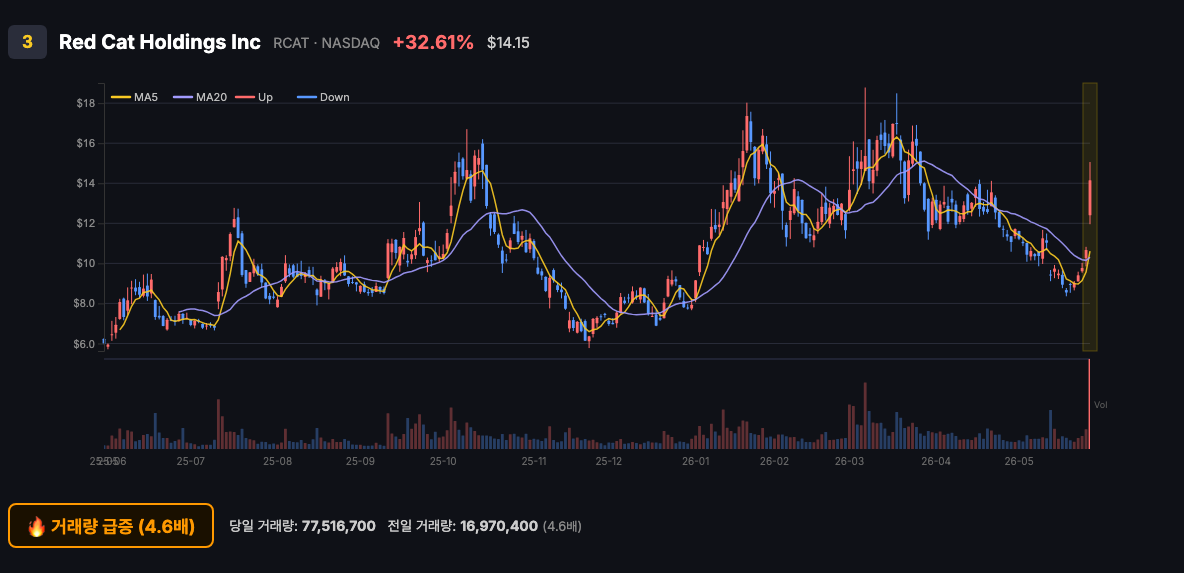Screen dimensions: 1184x573
Task: Click the $18 y-axis label
Action: tap(85, 103)
